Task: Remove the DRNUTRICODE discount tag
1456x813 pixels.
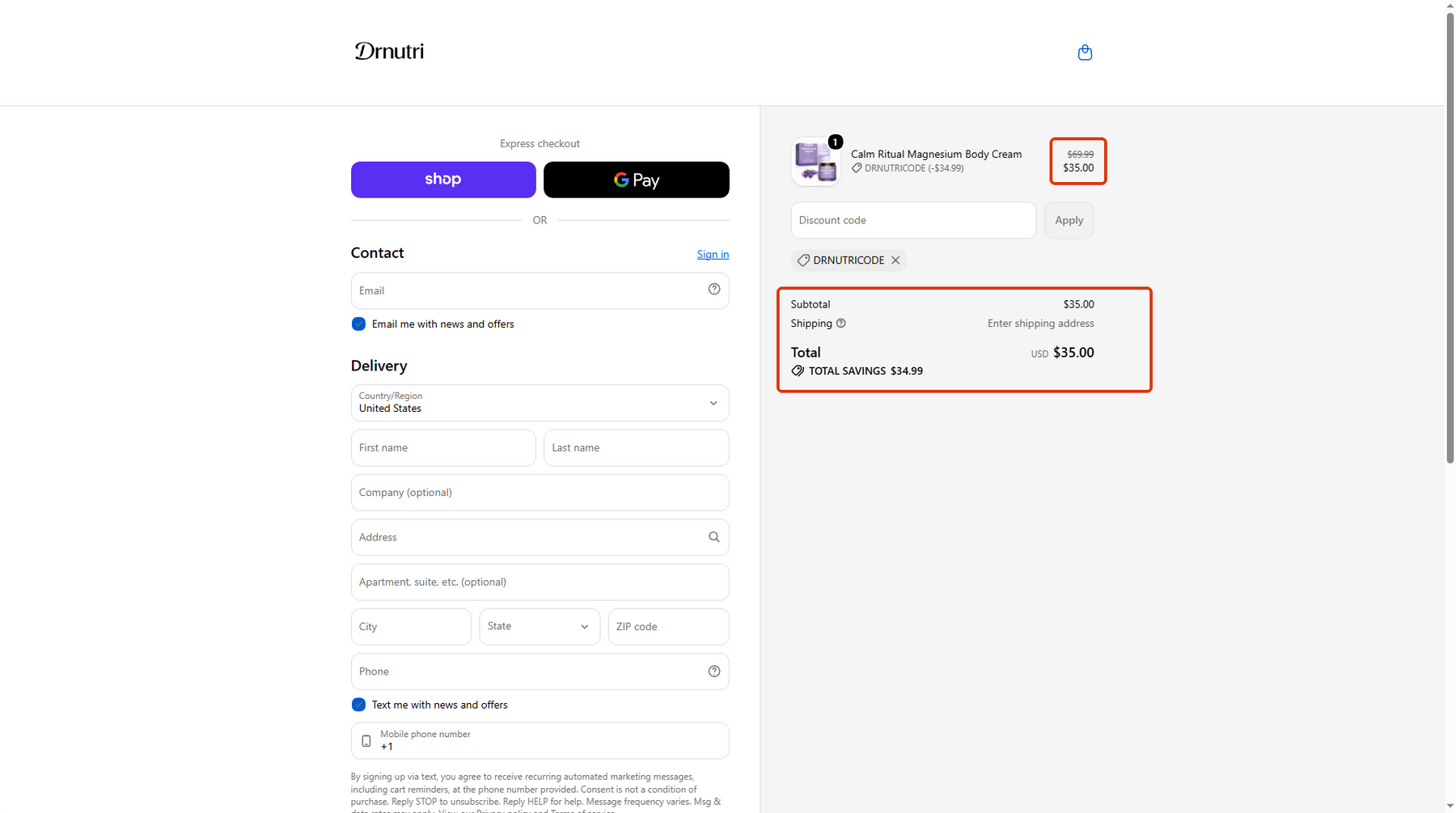Action: [895, 260]
